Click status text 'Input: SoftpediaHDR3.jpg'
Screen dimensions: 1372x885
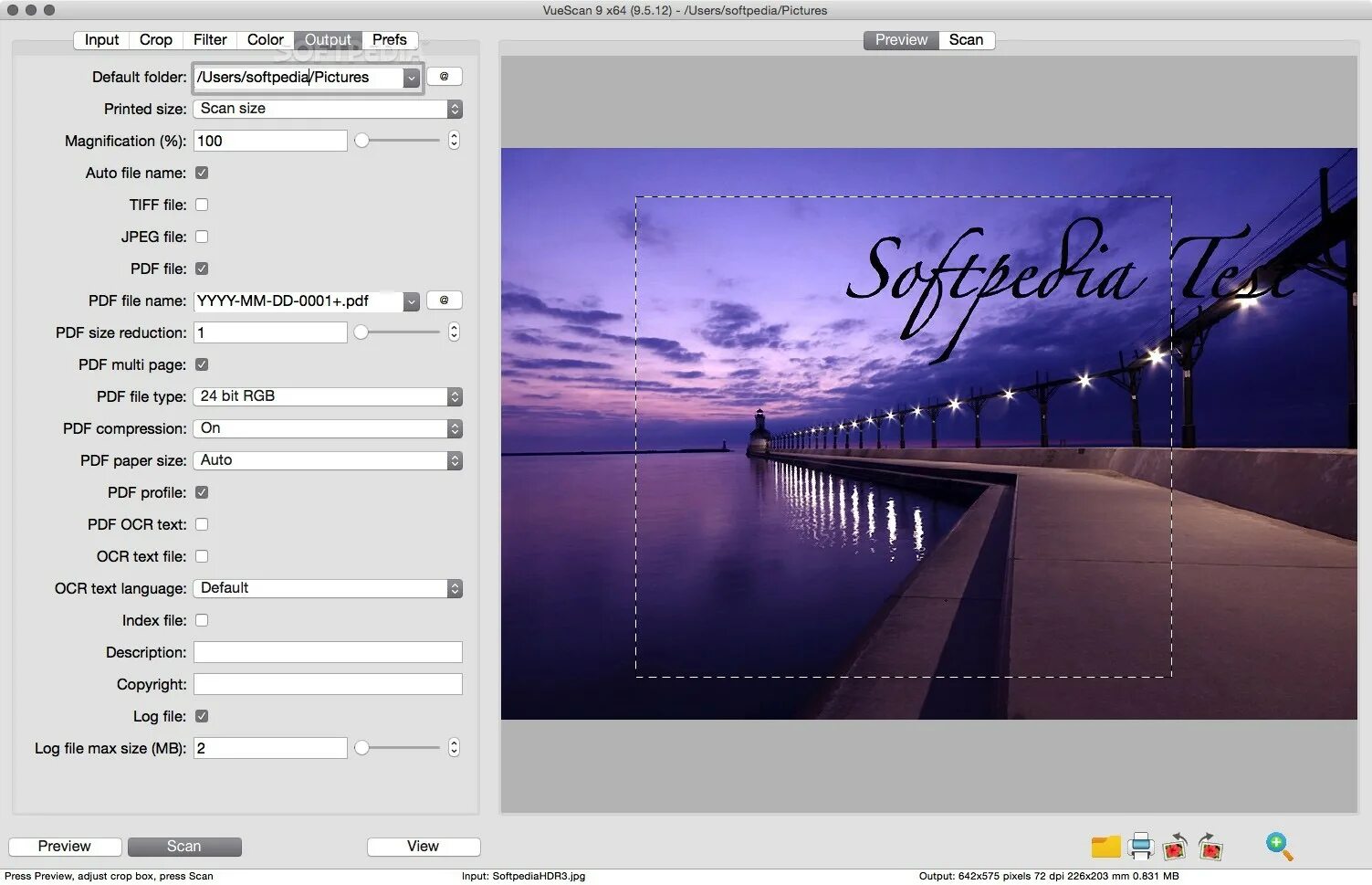coord(523,876)
